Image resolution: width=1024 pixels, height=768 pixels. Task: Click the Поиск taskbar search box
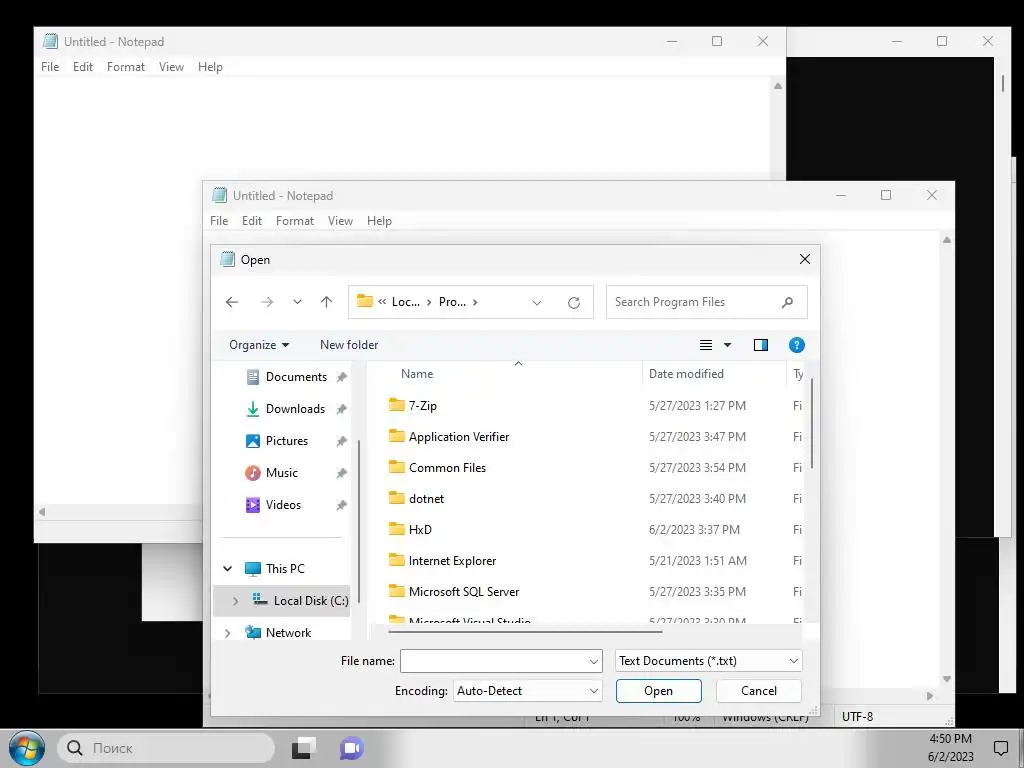166,748
